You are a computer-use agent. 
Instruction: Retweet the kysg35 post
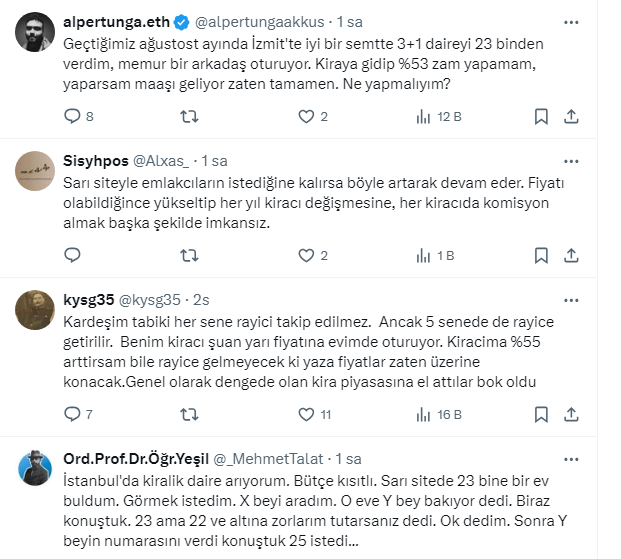tap(187, 413)
